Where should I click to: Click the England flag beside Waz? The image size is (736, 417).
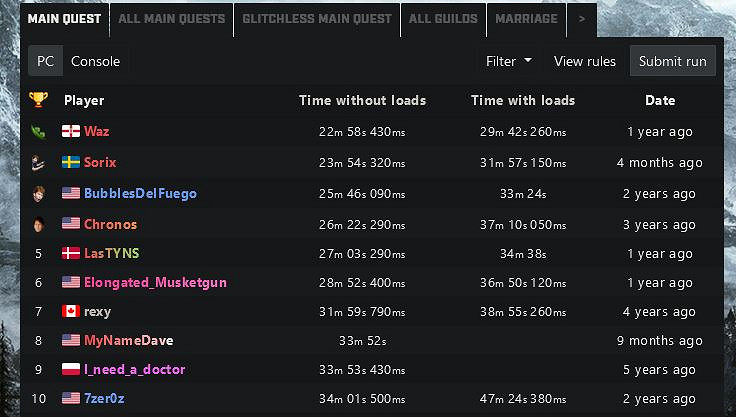71,132
